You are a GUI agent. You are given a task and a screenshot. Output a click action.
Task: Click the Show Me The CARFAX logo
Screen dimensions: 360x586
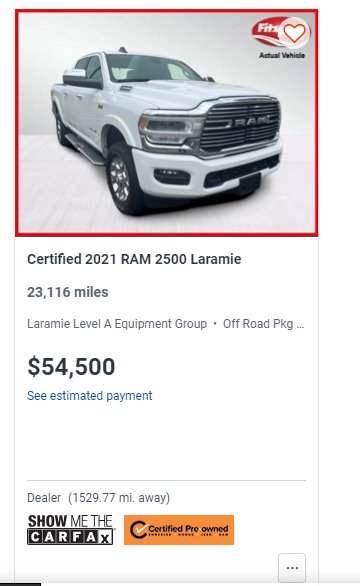[x=70, y=530]
